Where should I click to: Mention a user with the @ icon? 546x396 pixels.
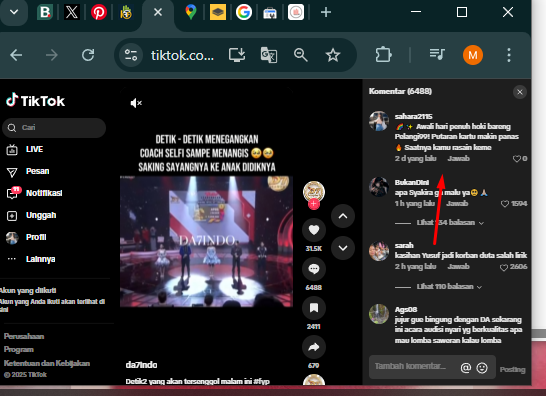(x=466, y=368)
